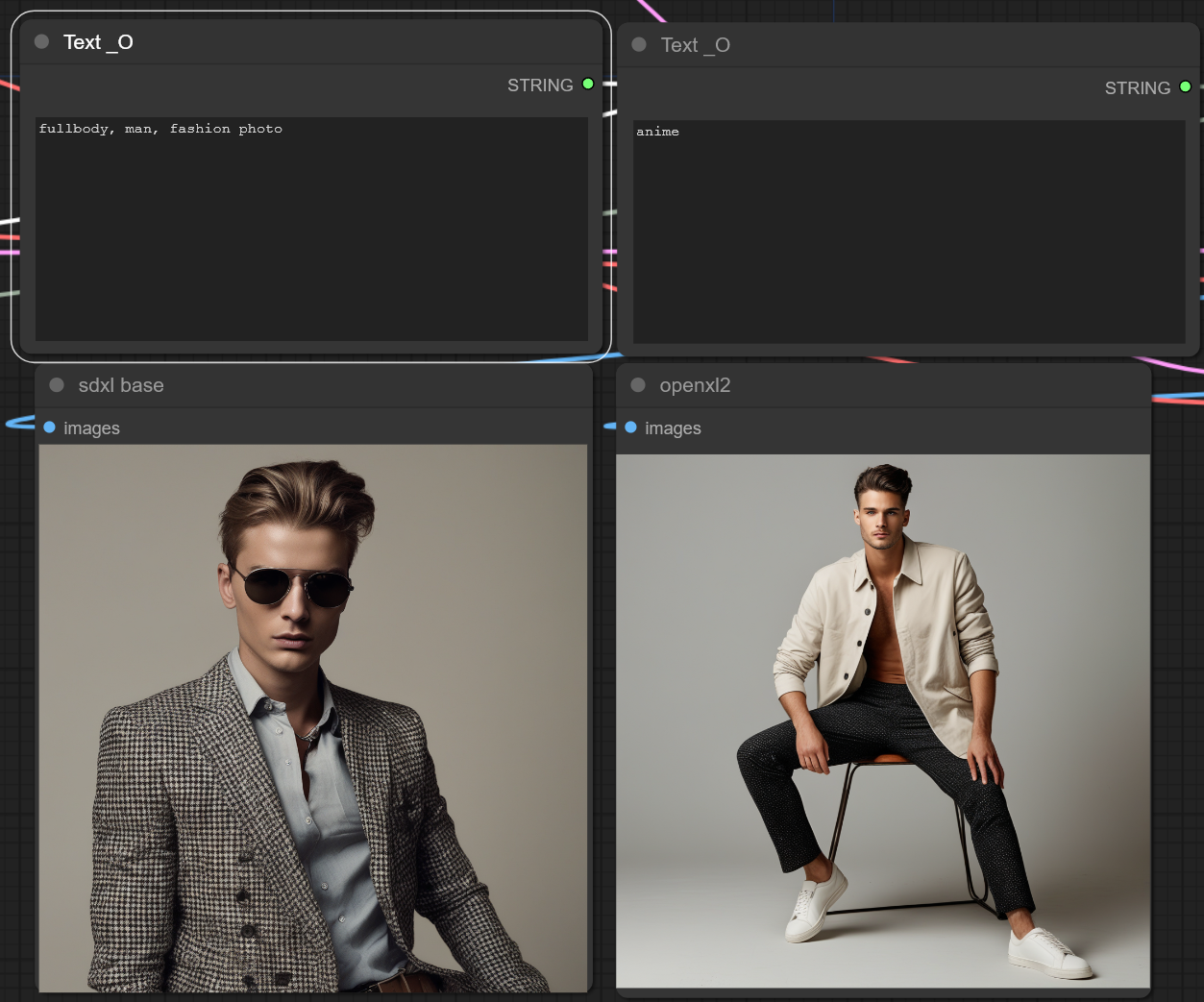1204x1002 pixels.
Task: Click the title of the selected Text_O node
Action: pyautogui.click(x=98, y=42)
